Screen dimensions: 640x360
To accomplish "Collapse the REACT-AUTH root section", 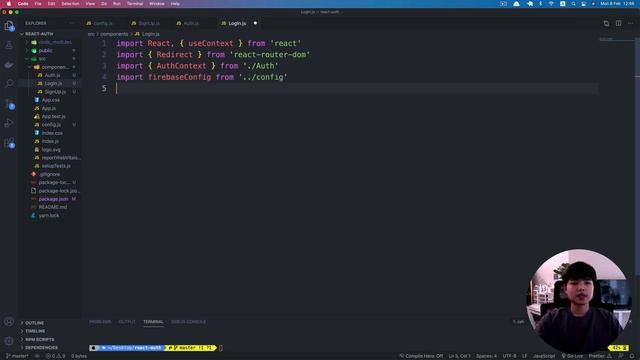I will point(39,34).
